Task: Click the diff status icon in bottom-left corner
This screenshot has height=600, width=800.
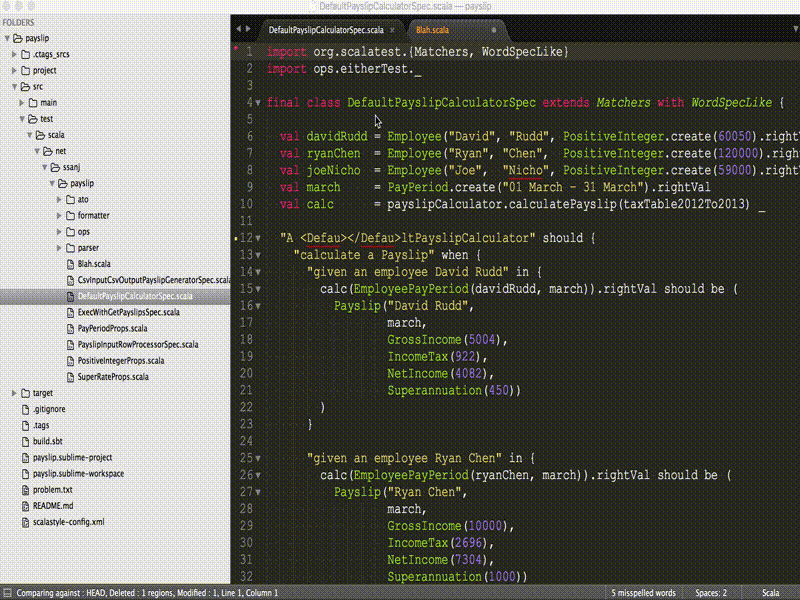Action: tap(8, 591)
